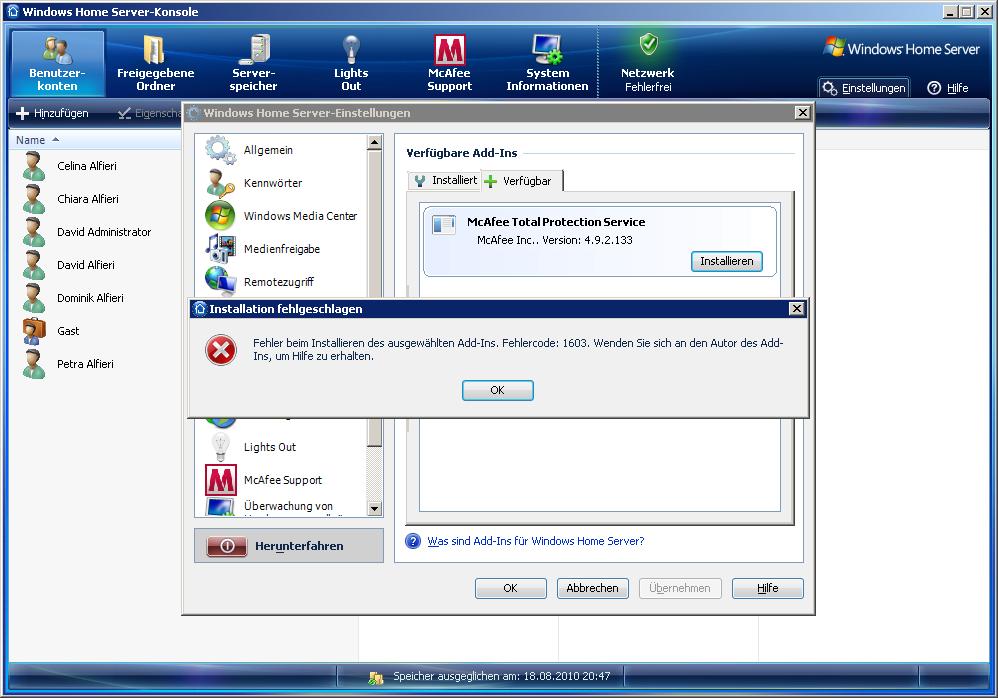
Task: Click the Netzwerk Fehlerfrei shield icon
Action: pos(648,45)
